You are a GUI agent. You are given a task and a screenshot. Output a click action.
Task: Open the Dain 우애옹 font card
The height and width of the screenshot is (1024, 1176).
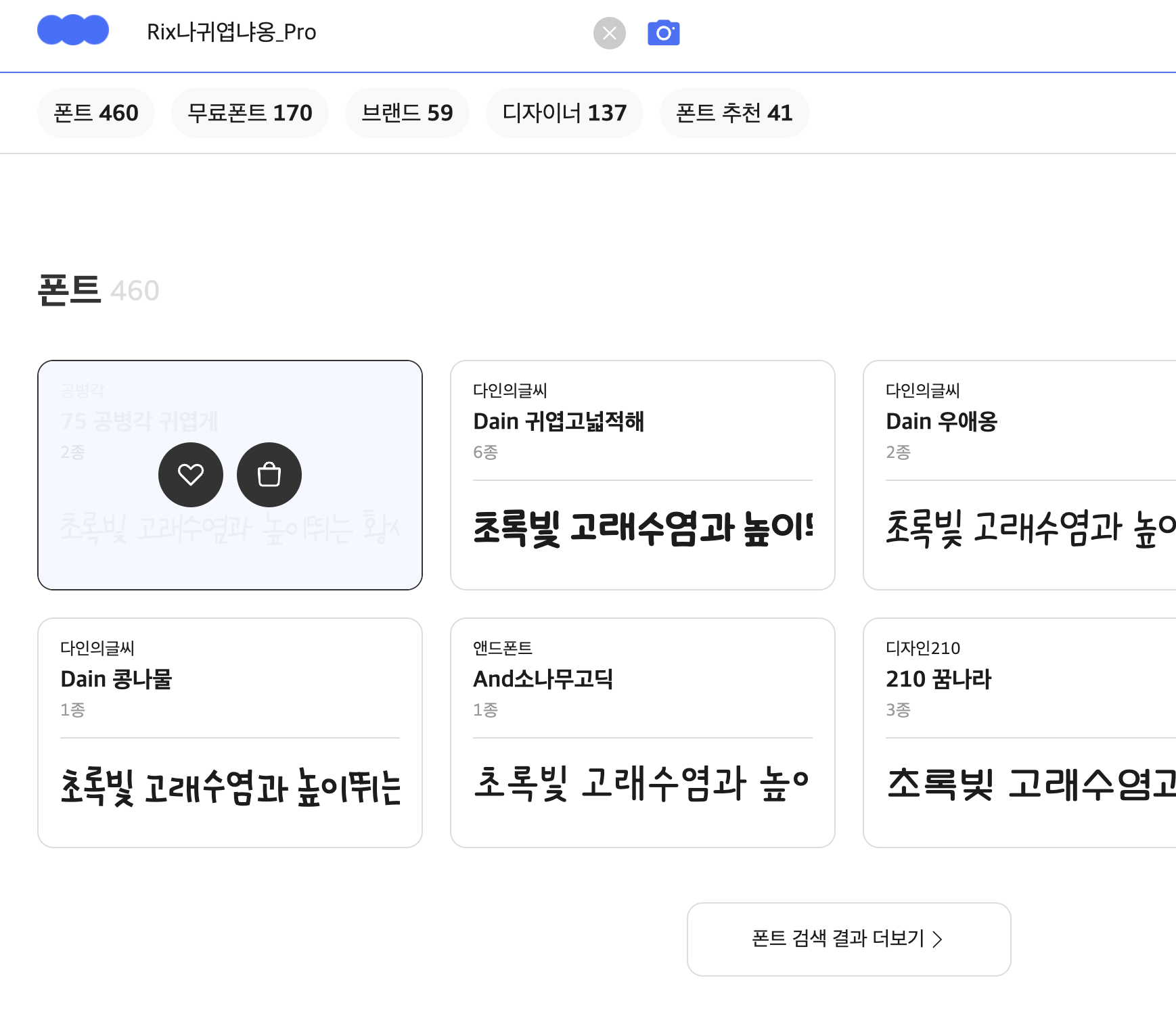pyautogui.click(x=1020, y=475)
